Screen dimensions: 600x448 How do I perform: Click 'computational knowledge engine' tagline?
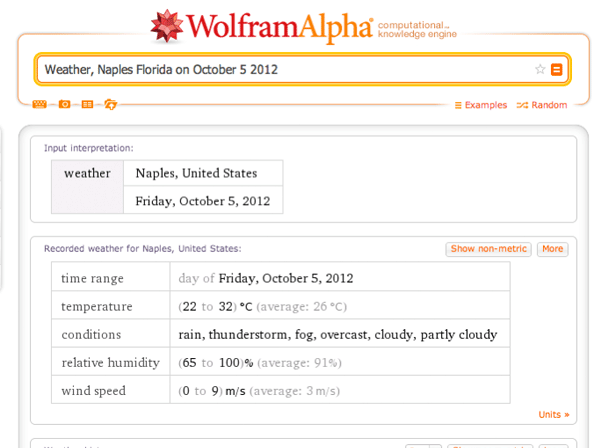click(x=417, y=30)
